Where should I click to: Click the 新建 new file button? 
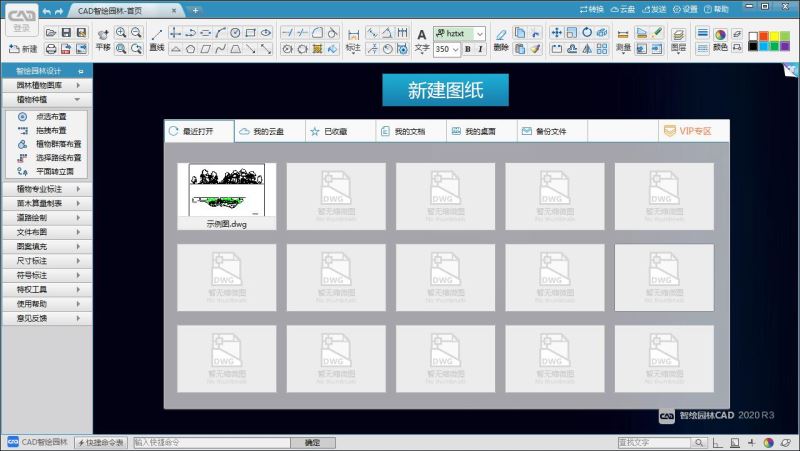click(23, 49)
